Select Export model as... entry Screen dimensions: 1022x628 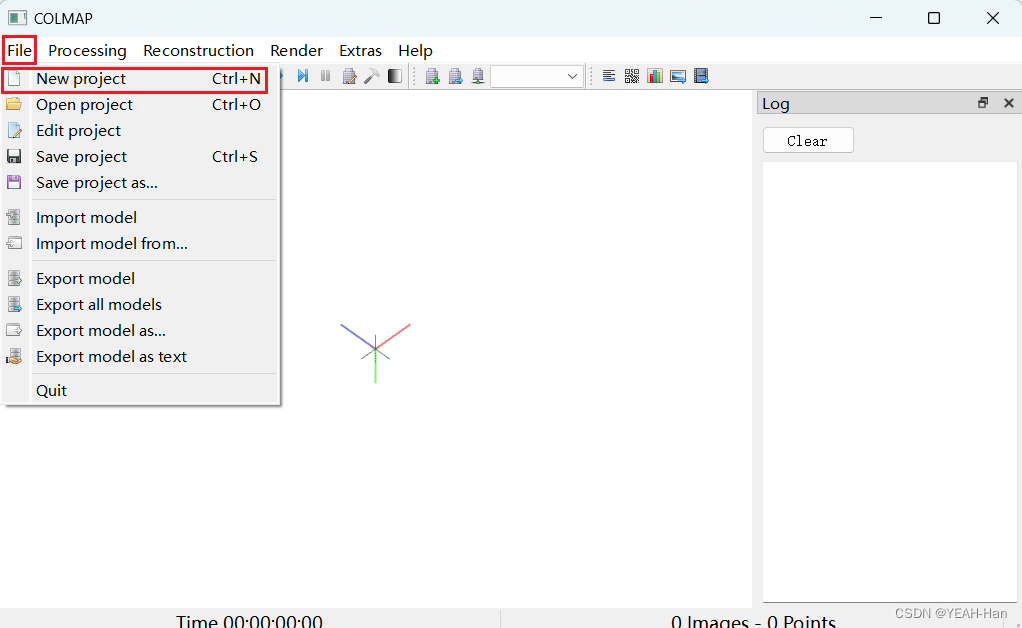[x=141, y=331]
